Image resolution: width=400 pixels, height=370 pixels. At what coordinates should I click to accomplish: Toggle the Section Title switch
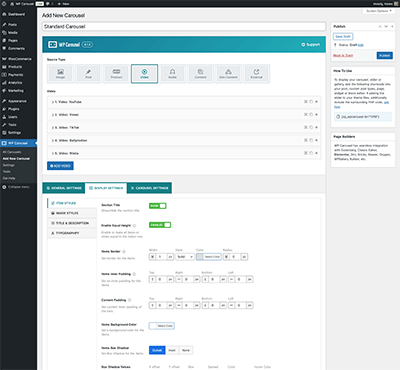click(x=158, y=206)
